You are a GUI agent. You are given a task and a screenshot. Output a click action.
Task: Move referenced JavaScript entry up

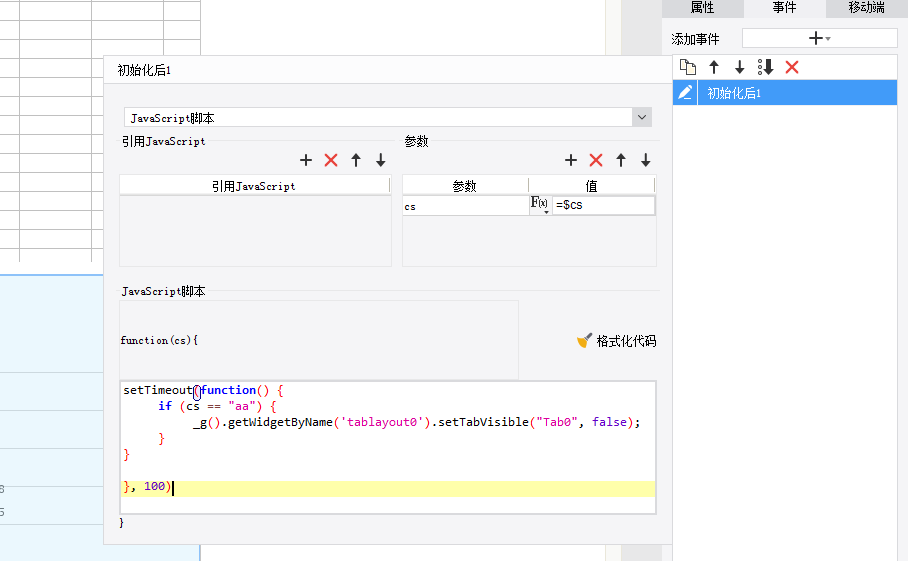pos(356,160)
